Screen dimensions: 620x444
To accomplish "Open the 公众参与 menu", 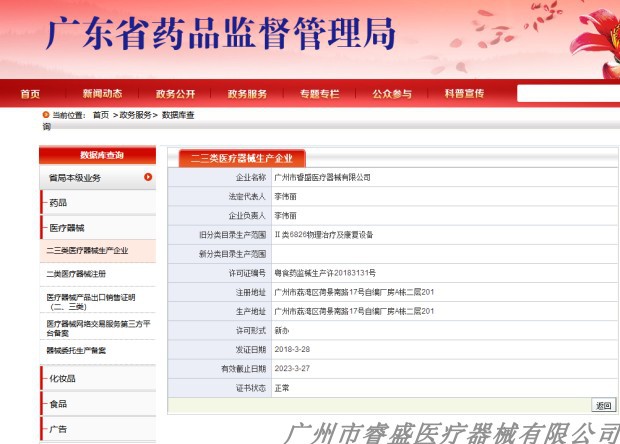I will [x=392, y=94].
